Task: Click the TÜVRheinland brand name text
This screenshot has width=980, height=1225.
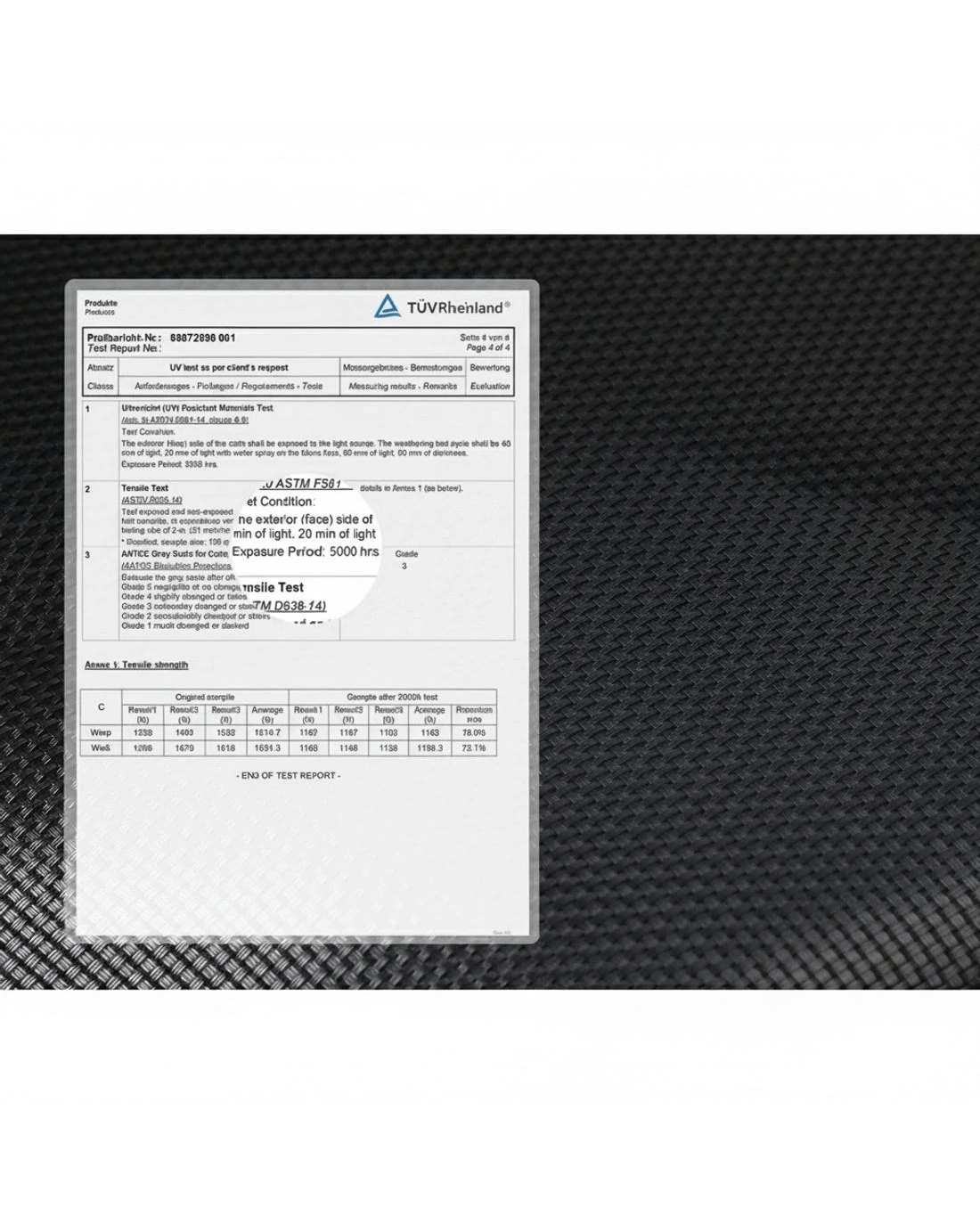Action: tap(458, 307)
